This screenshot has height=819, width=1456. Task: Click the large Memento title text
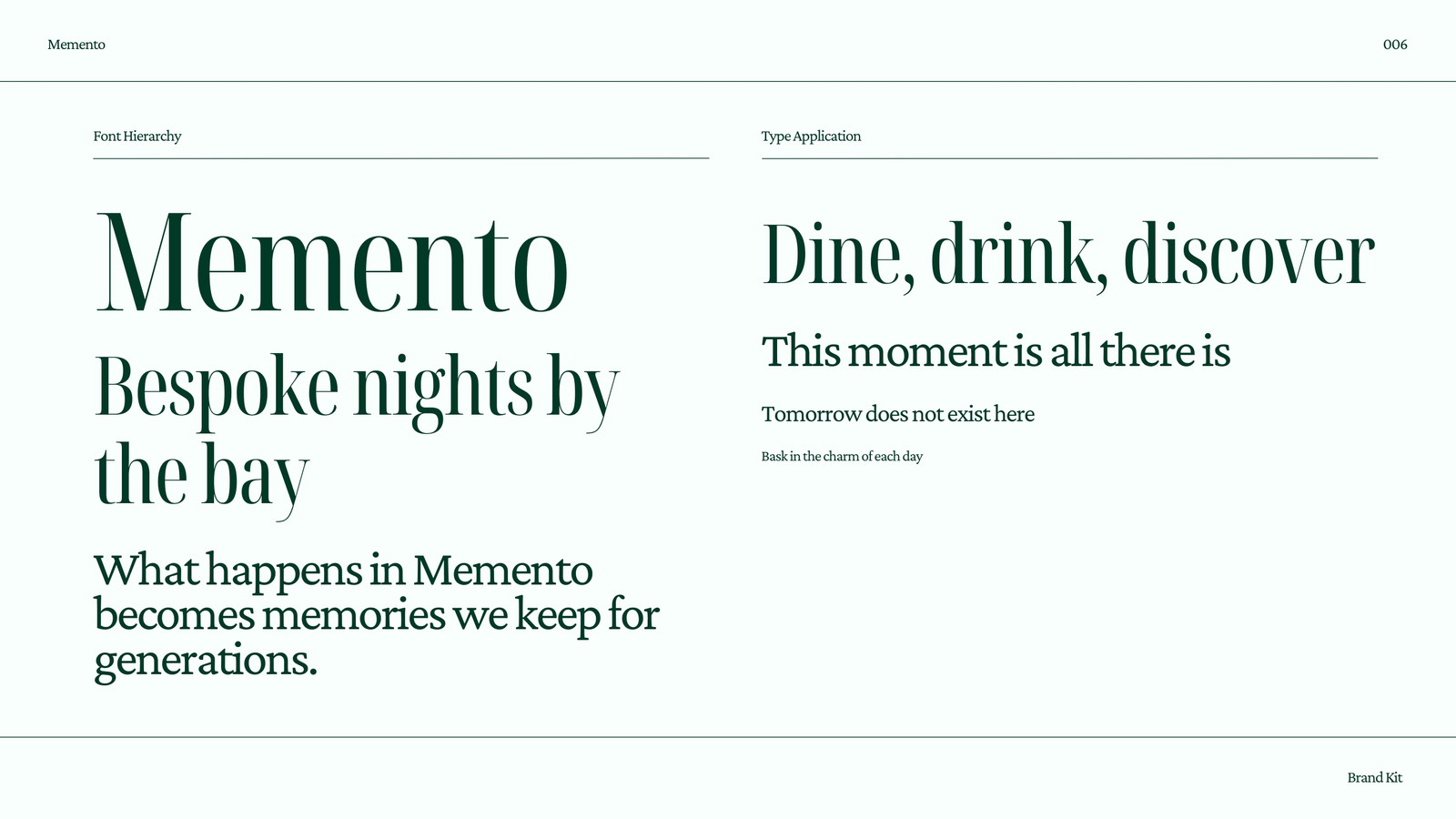332,263
